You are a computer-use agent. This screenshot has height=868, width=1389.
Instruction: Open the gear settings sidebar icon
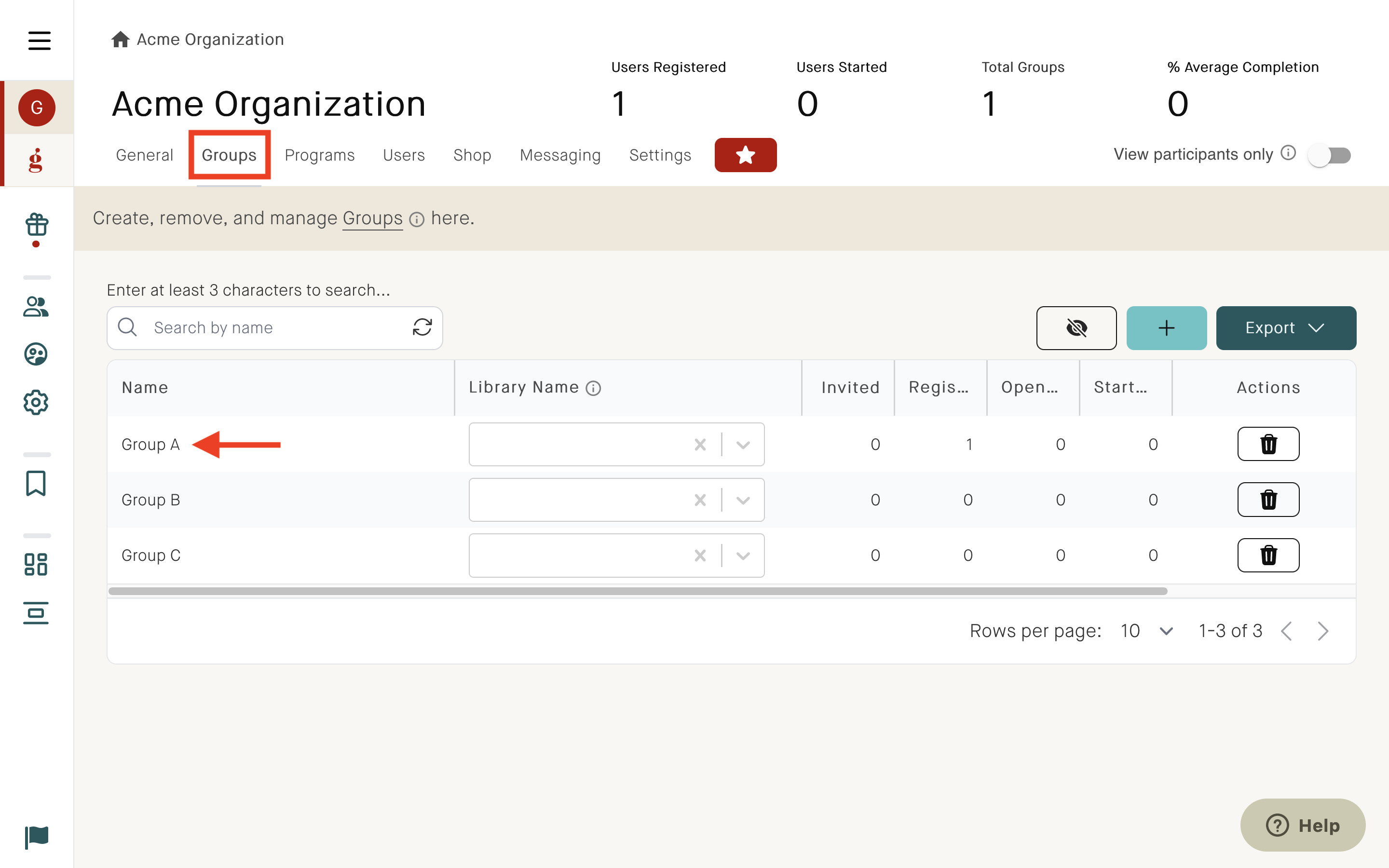tap(36, 403)
